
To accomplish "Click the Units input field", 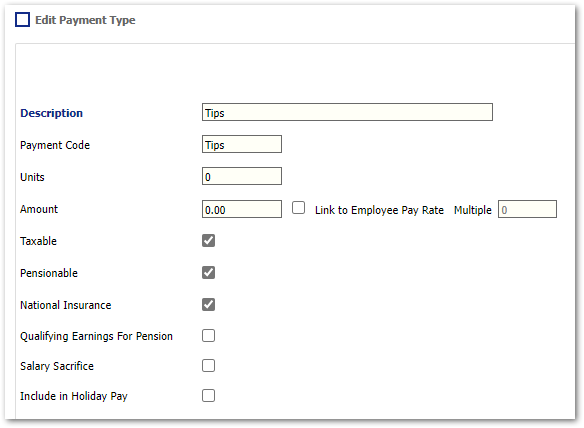I will click(242, 176).
